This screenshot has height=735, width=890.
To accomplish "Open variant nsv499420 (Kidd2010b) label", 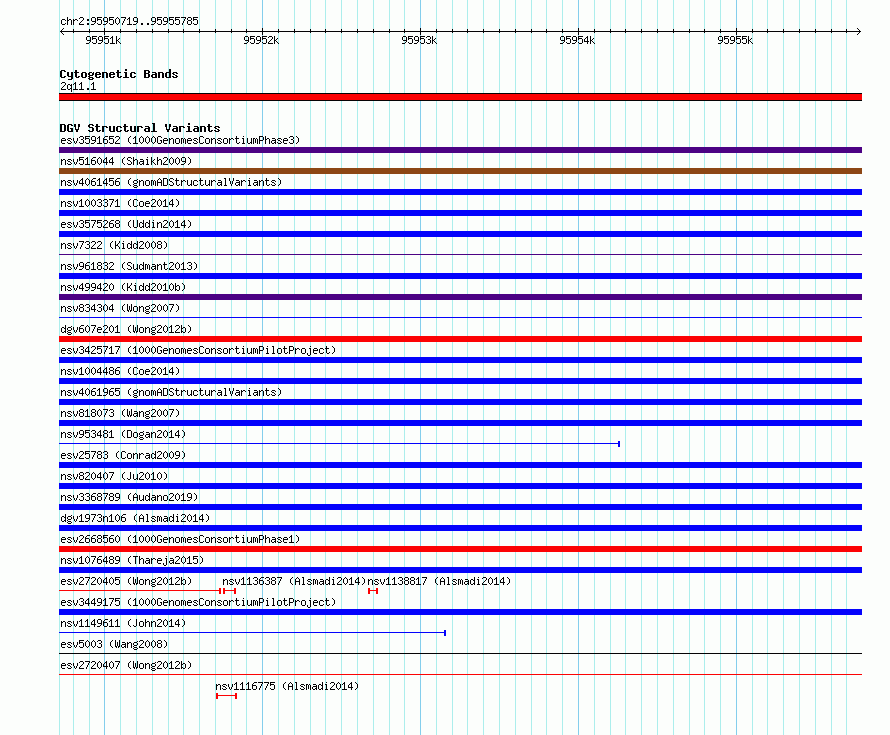I will [123, 287].
